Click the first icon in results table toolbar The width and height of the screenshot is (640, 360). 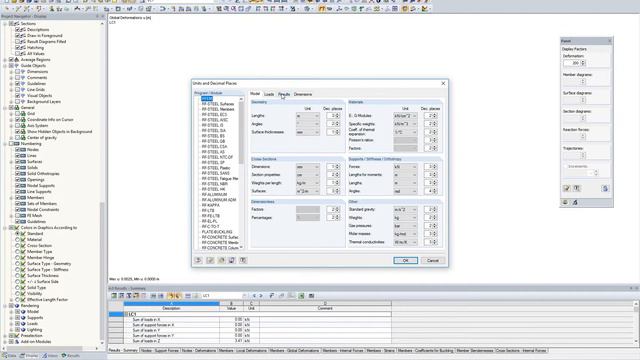click(114, 296)
